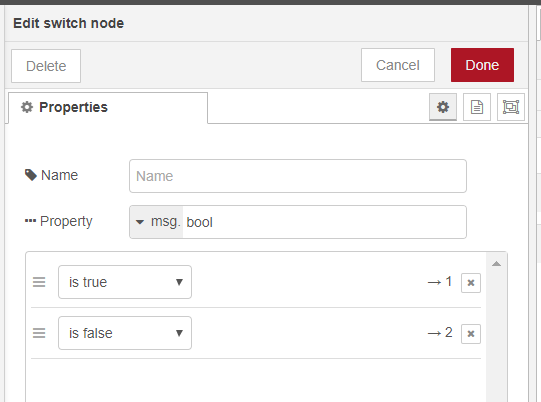Image resolution: width=541 pixels, height=402 pixels.
Task: Grab reorder handle of 'is true' rule
Action: pos(39,282)
